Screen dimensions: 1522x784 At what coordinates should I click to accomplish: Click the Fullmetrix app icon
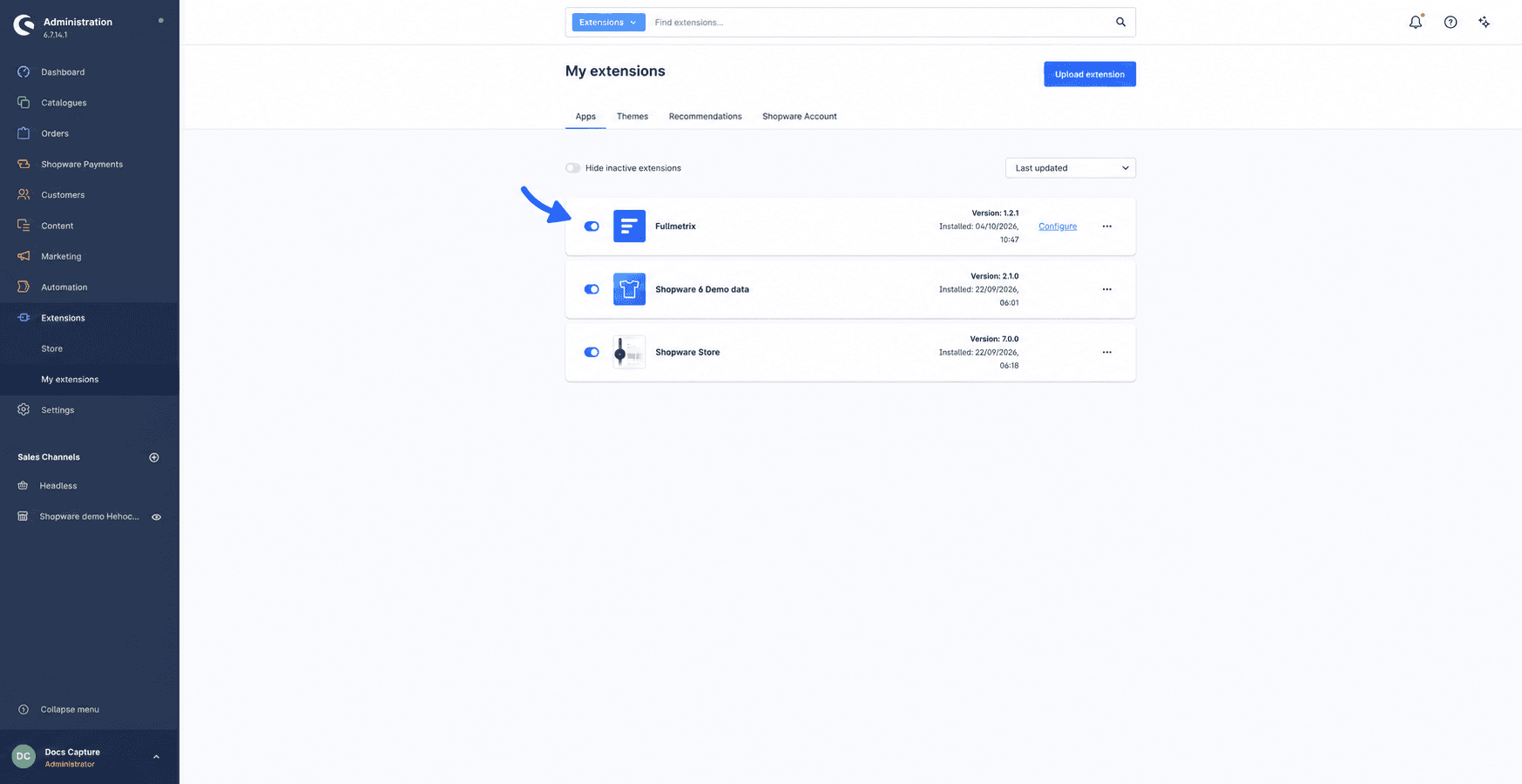629,226
